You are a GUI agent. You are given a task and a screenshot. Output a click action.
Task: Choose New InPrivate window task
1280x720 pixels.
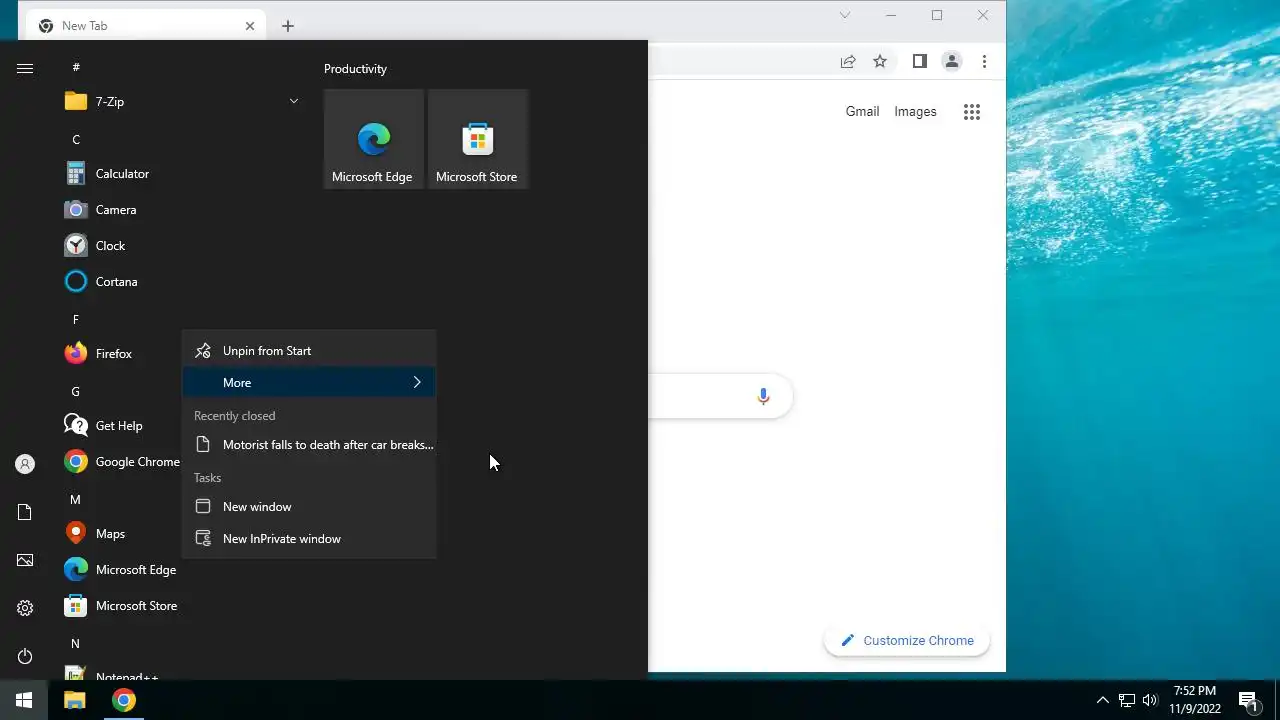pyautogui.click(x=309, y=539)
